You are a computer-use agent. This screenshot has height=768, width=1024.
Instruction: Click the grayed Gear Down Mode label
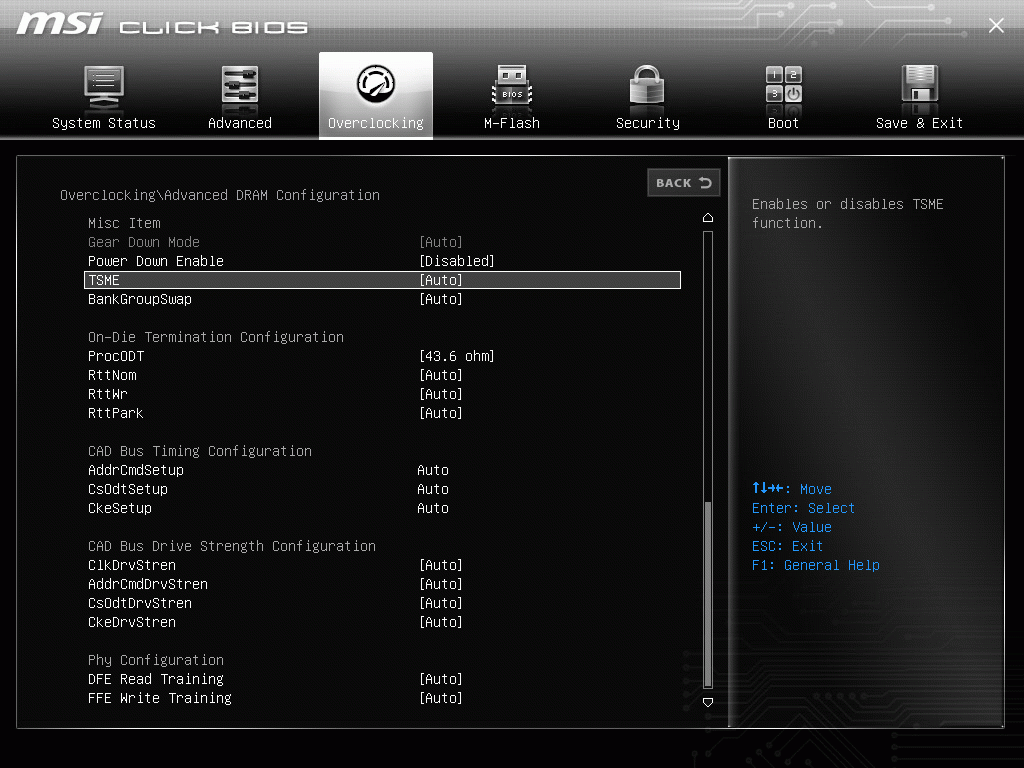pos(144,242)
